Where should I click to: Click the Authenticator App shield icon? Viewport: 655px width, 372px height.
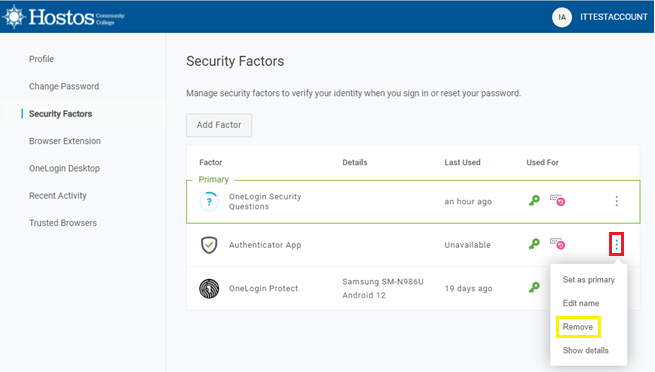click(x=209, y=245)
